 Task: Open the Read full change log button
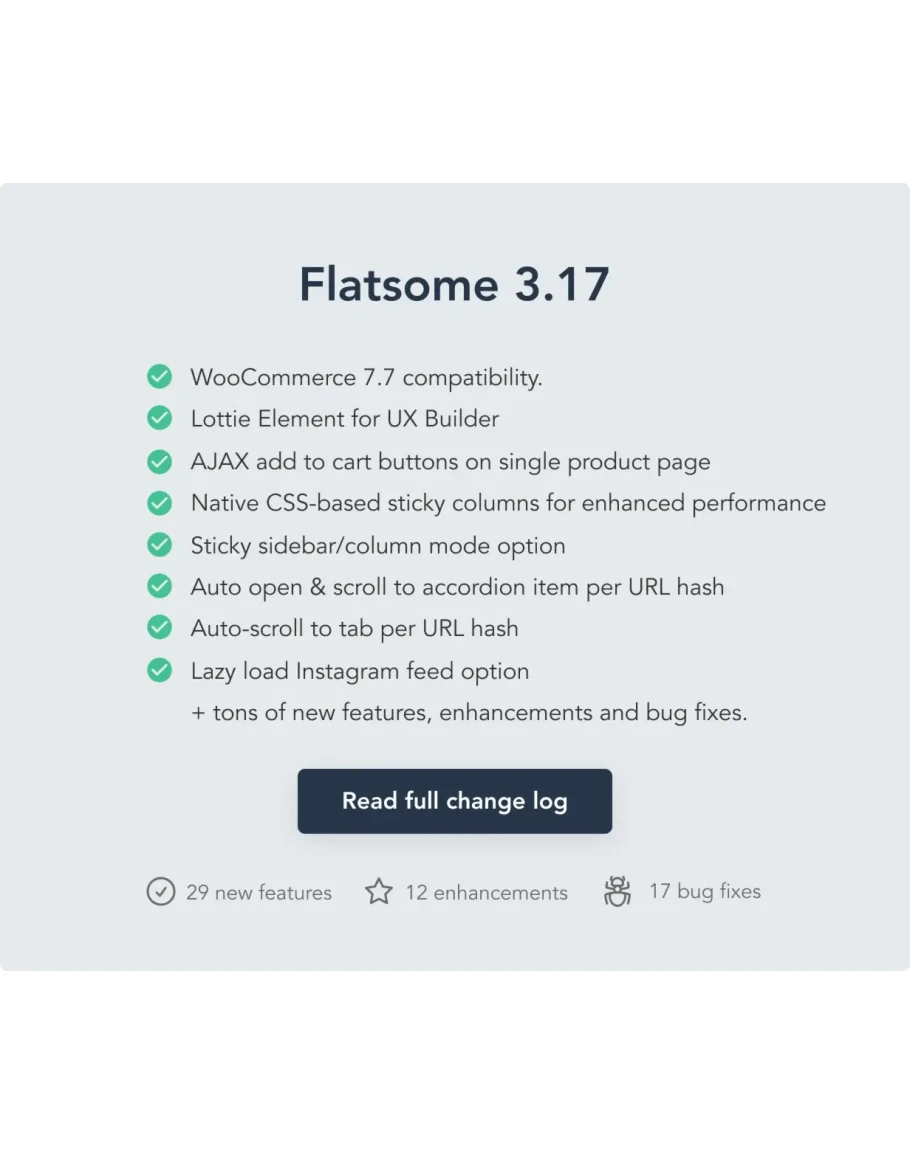point(454,801)
